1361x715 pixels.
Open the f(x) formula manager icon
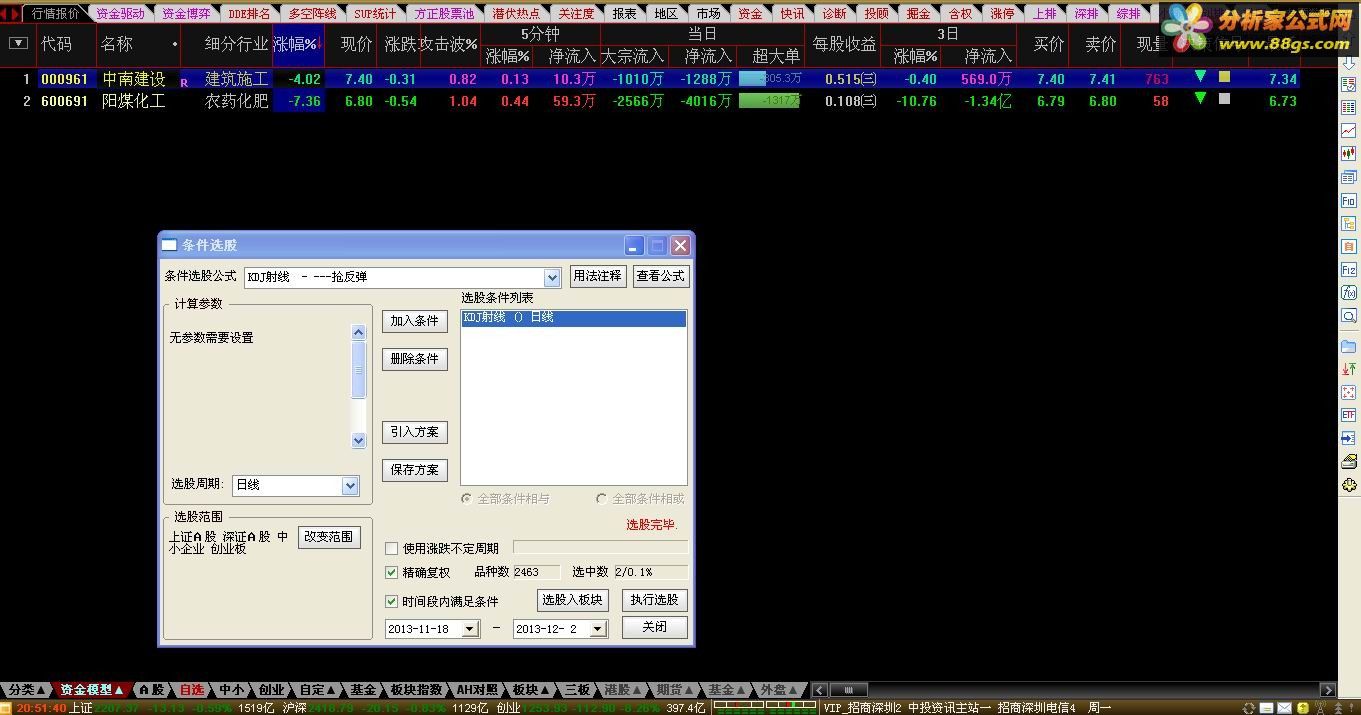click(x=1348, y=293)
